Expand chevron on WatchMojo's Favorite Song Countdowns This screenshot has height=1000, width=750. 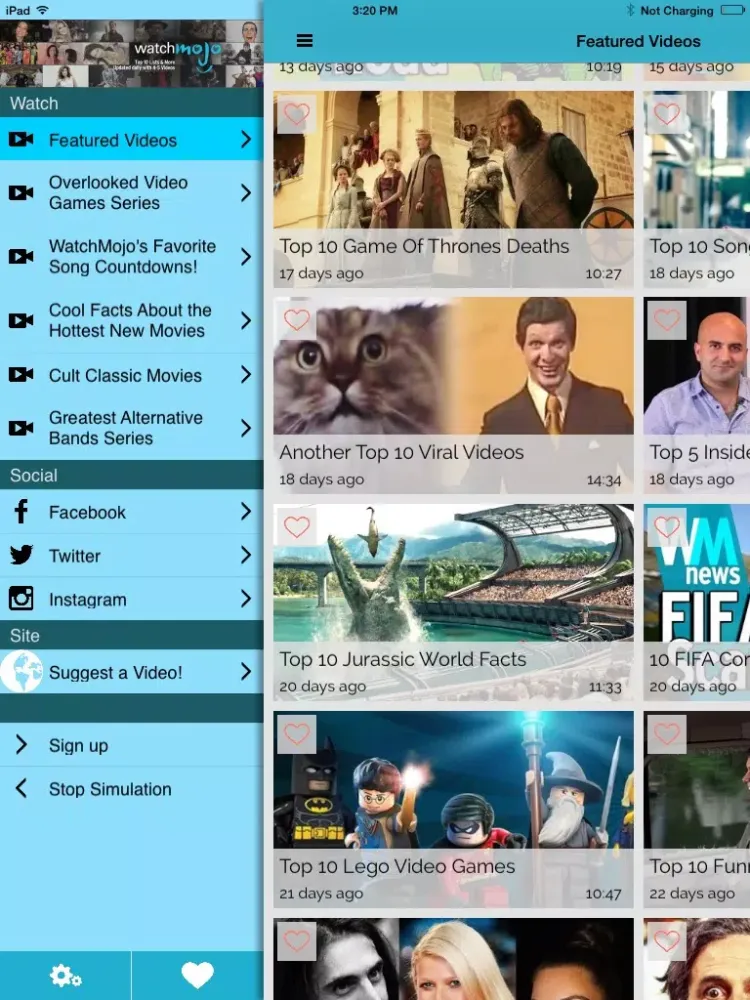point(246,256)
